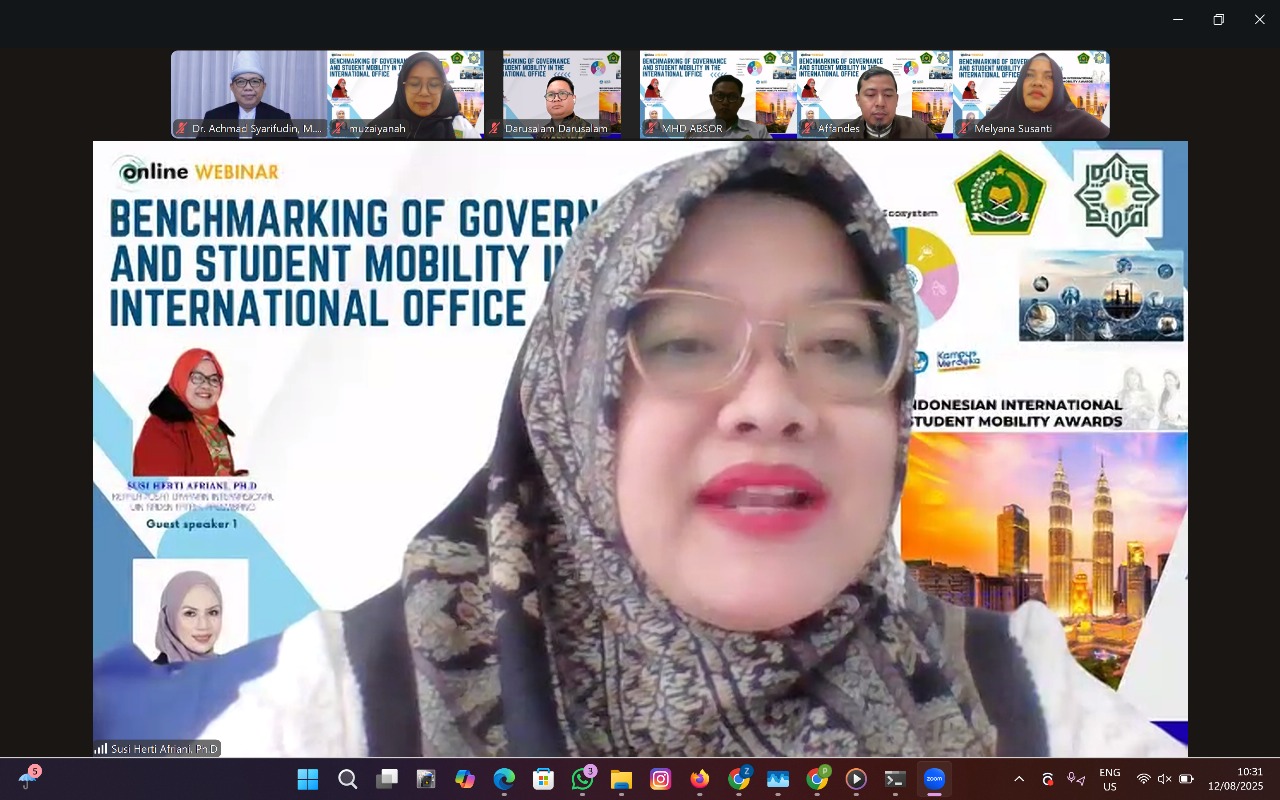Open Task View on the taskbar
The width and height of the screenshot is (1280, 800).
click(x=387, y=779)
